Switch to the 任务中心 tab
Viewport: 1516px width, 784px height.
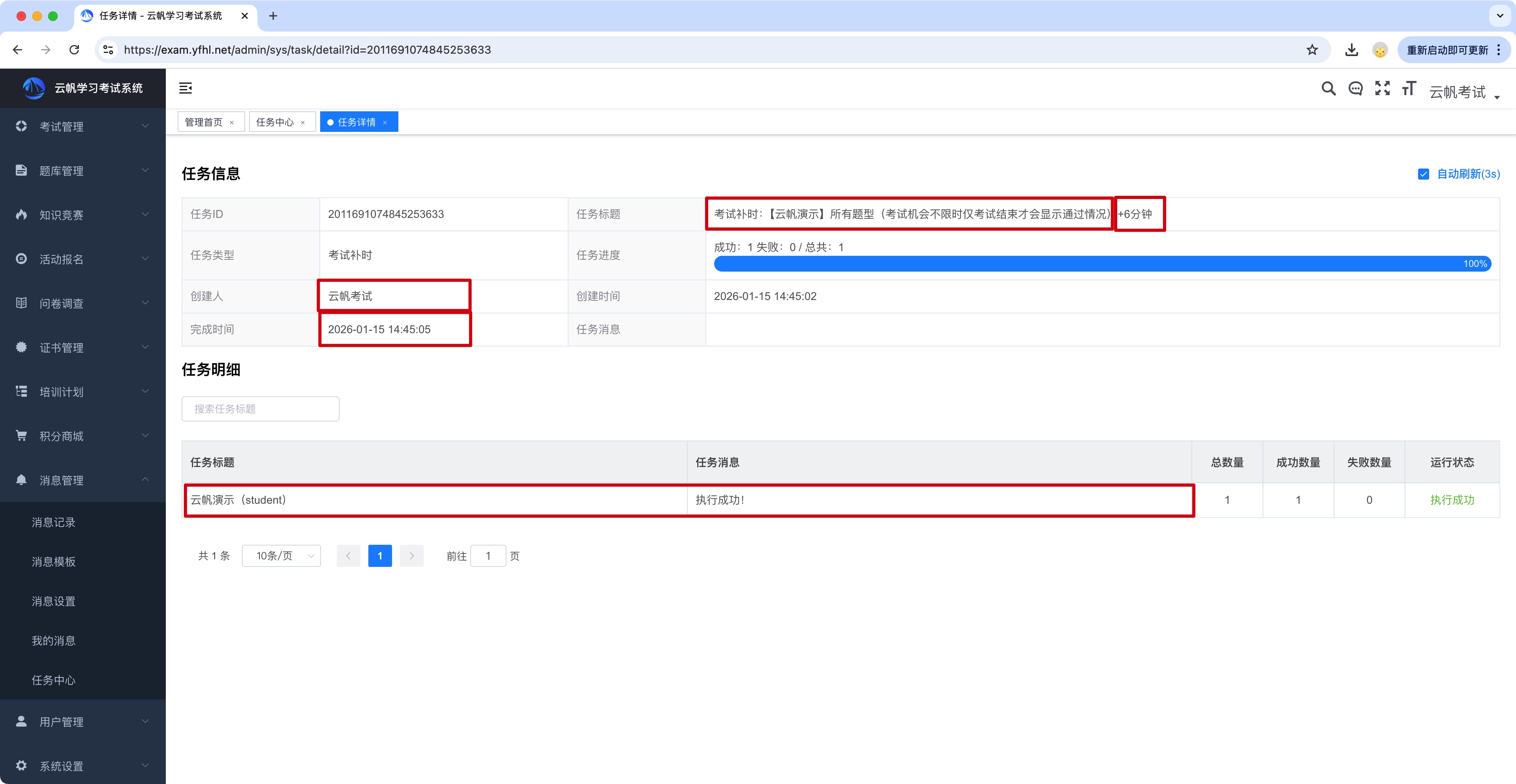(275, 122)
